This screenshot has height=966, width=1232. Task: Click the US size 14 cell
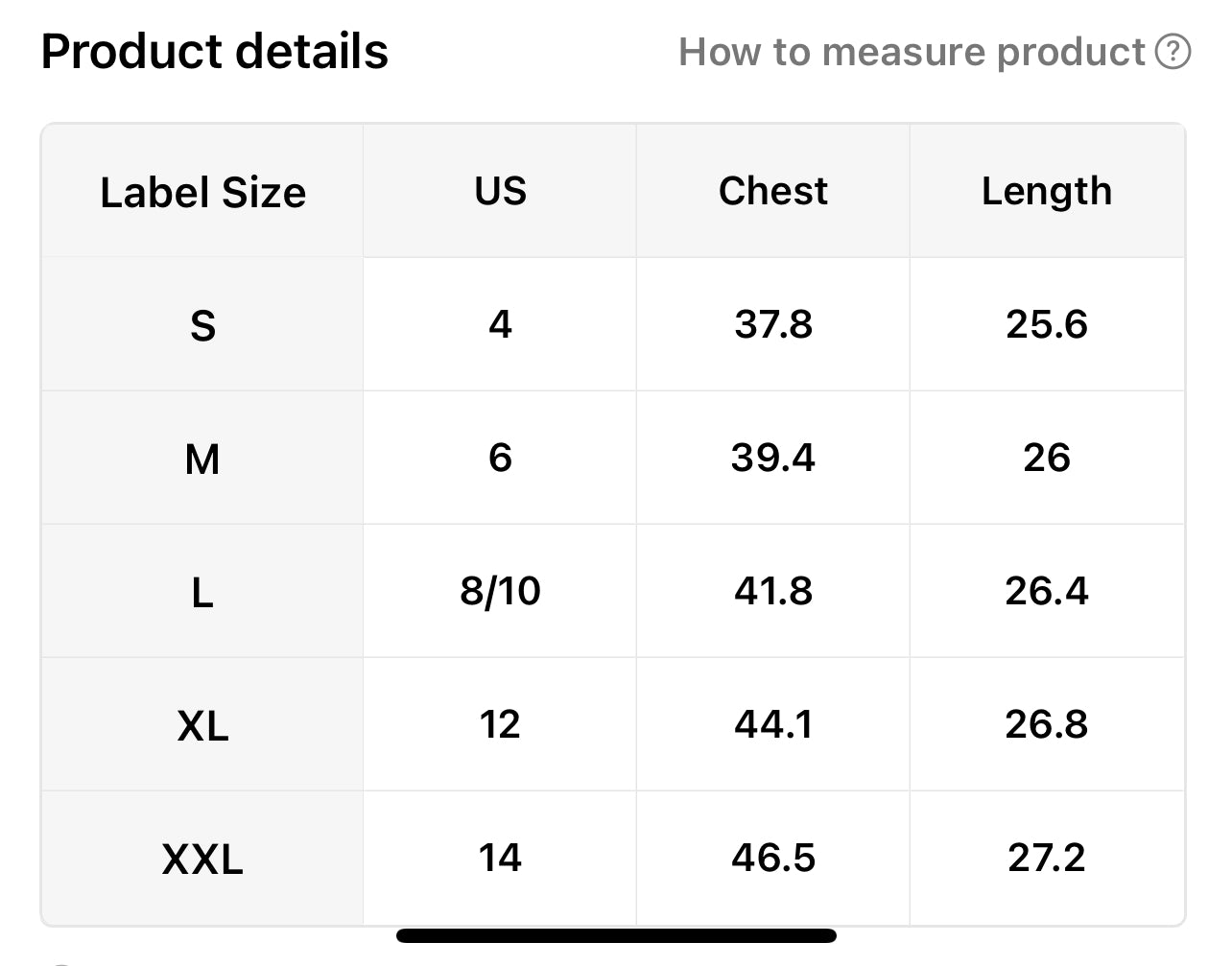pos(500,857)
